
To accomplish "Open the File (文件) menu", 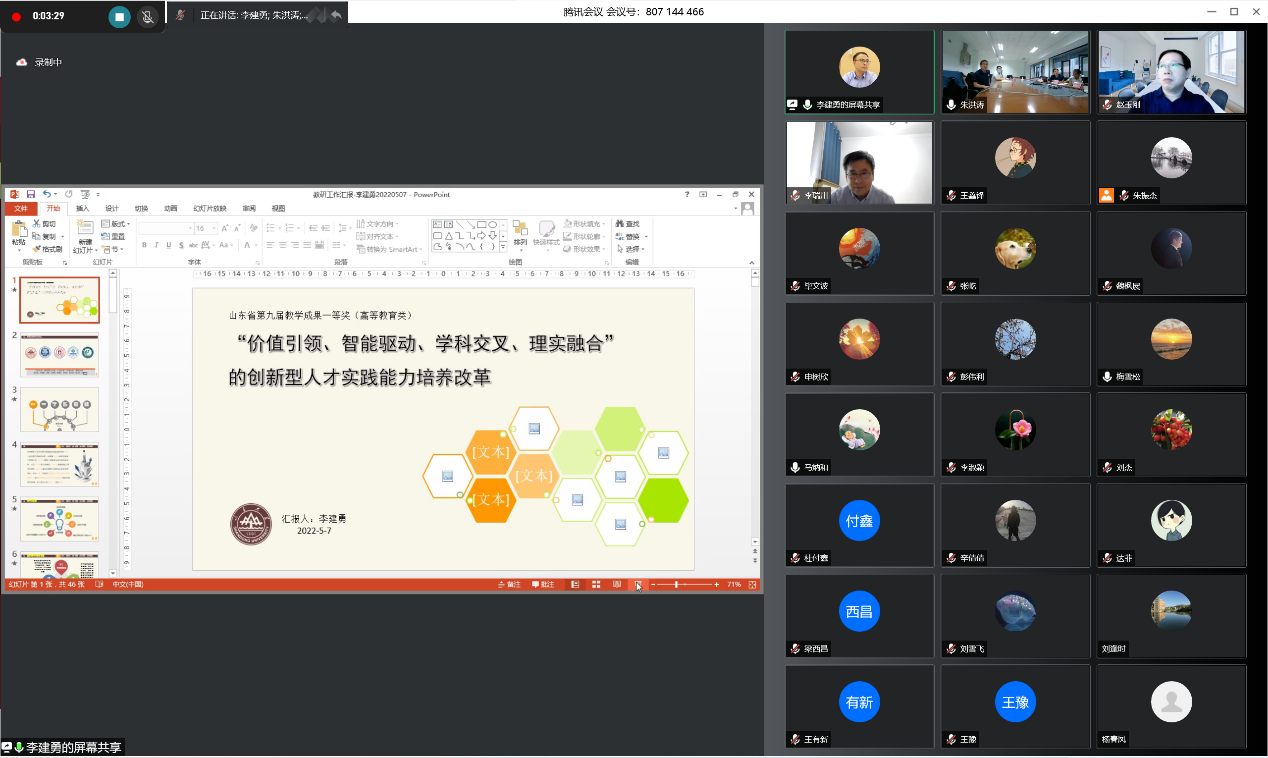I will click(20, 208).
